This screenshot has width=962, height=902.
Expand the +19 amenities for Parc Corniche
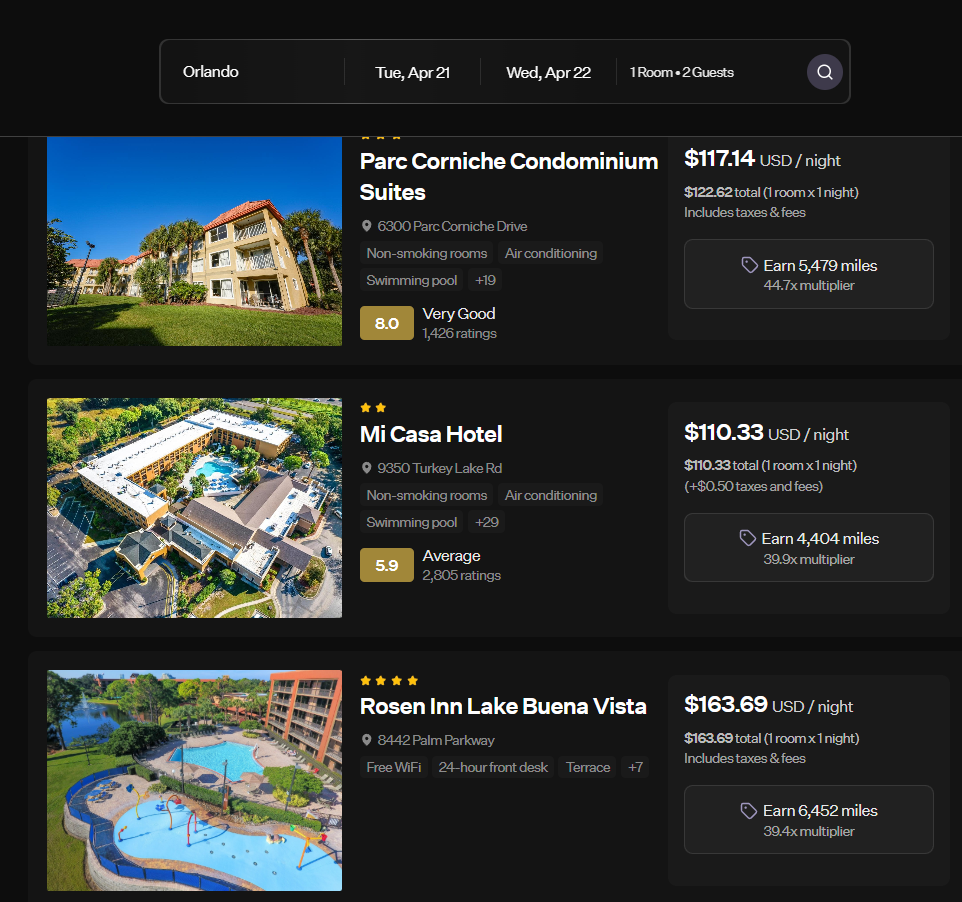pos(485,280)
